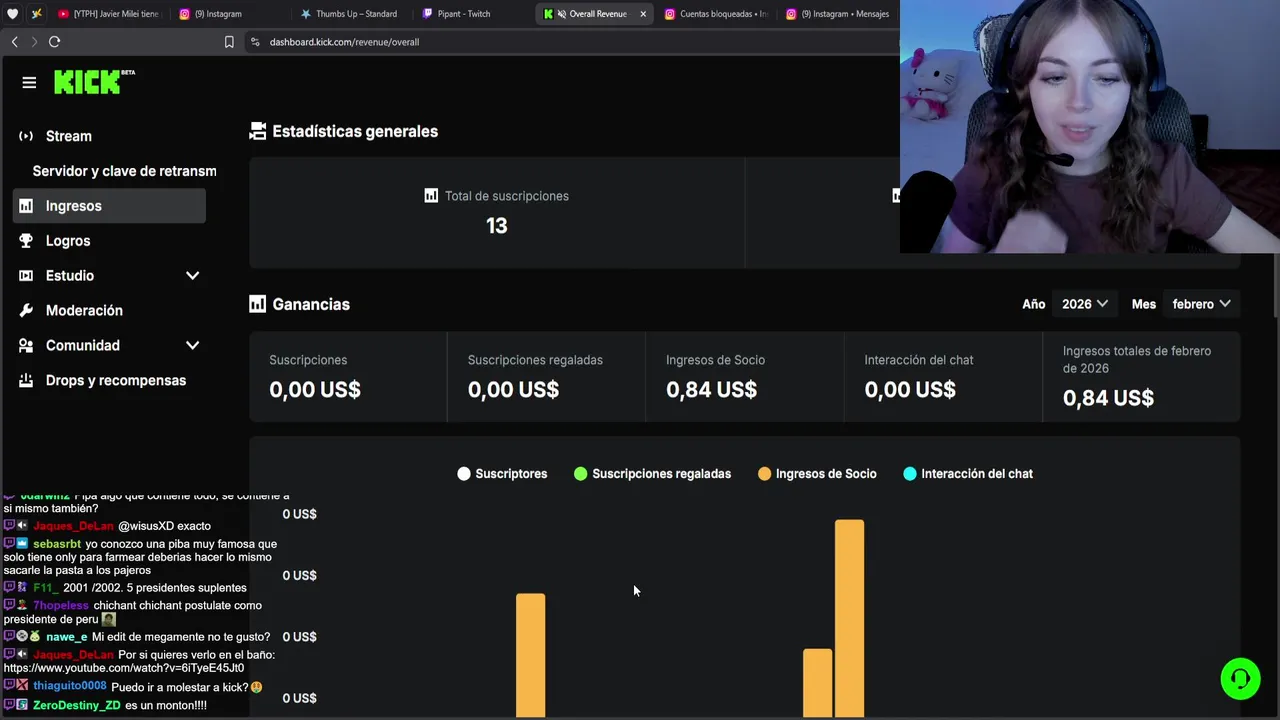Click the heart icon in tab bar
Viewport: 1280px width, 720px height.
[12, 14]
